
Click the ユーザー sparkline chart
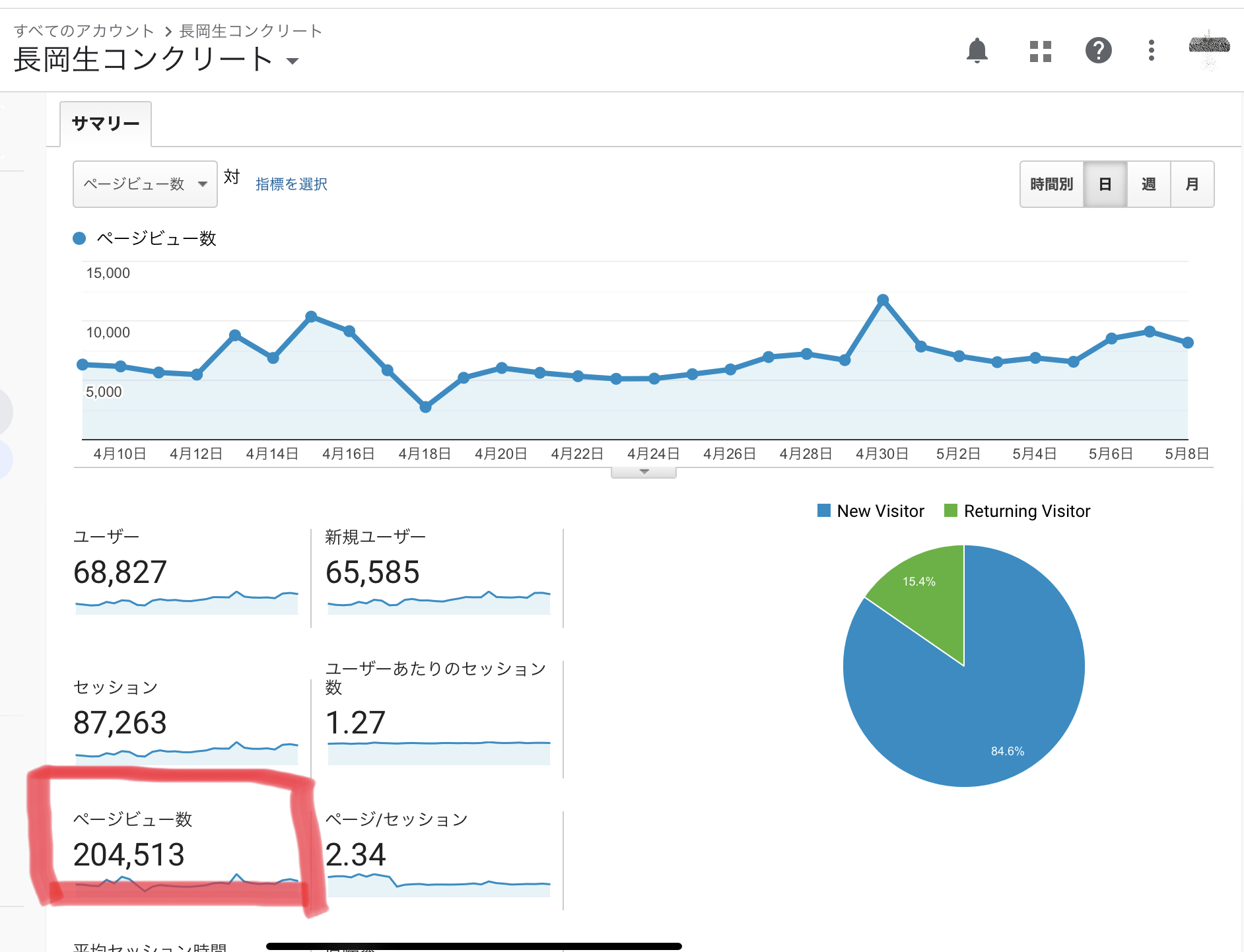click(x=187, y=603)
